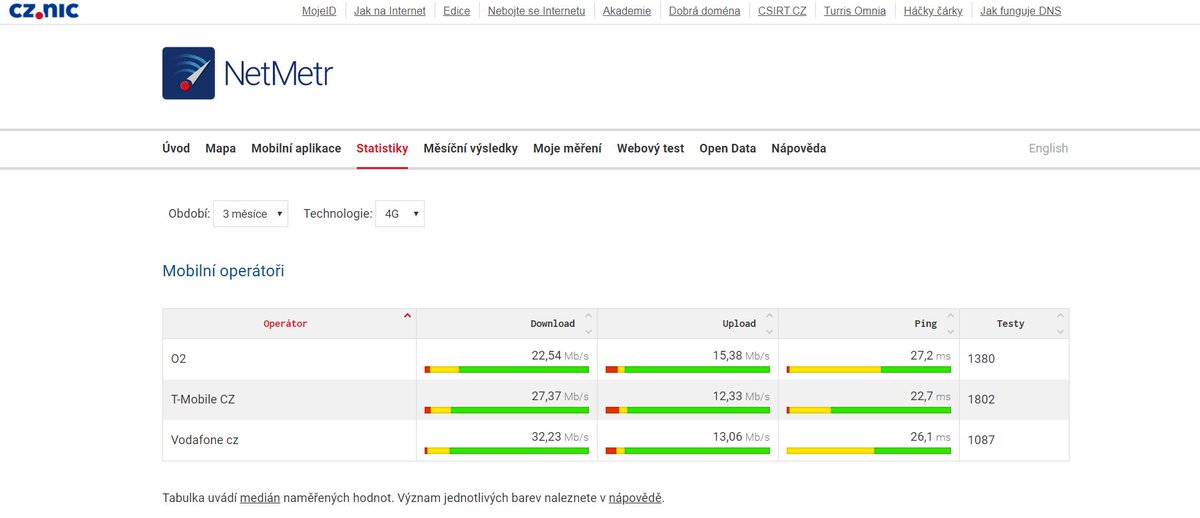Image resolution: width=1200 pixels, height=518 pixels.
Task: Sort table by Ping column
Action: 869,324
